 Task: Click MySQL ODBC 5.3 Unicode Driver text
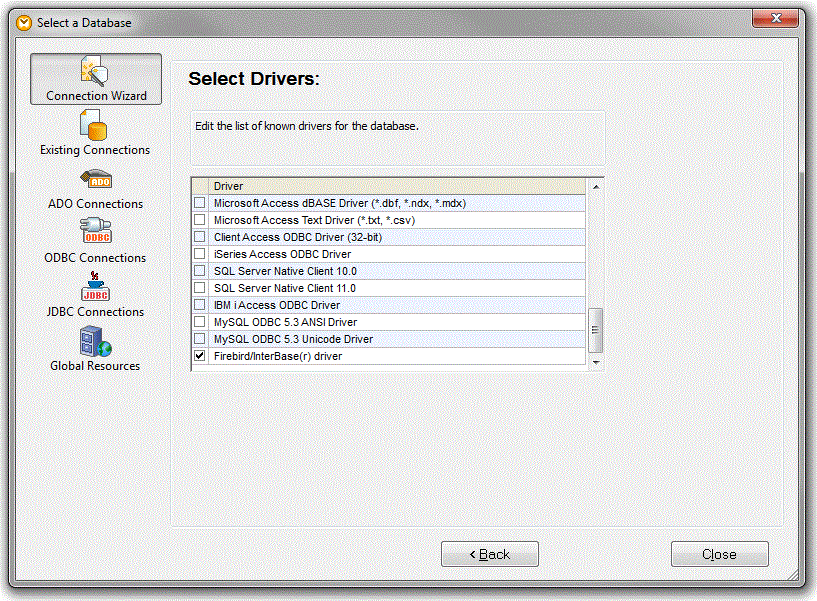(293, 339)
